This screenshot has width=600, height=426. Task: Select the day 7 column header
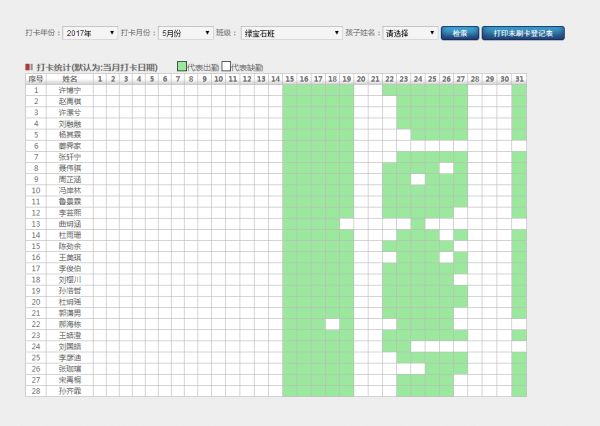coord(178,79)
